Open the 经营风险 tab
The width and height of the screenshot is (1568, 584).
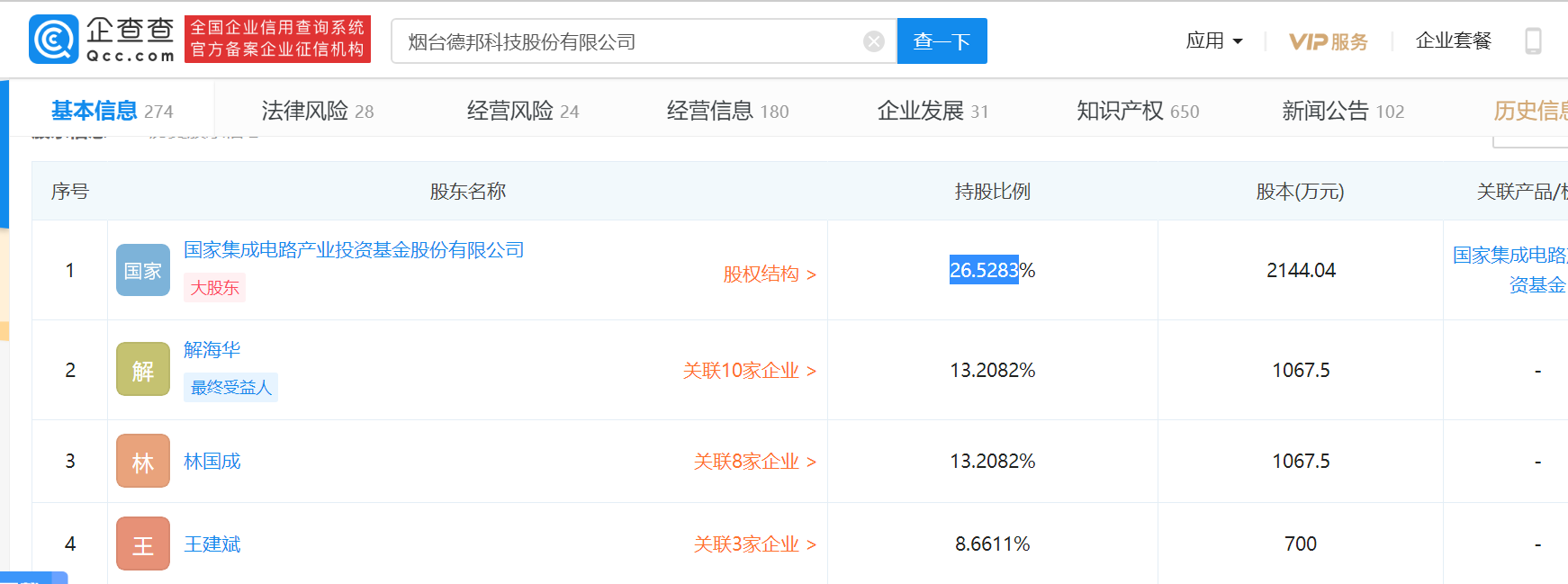pyautogui.click(x=522, y=111)
